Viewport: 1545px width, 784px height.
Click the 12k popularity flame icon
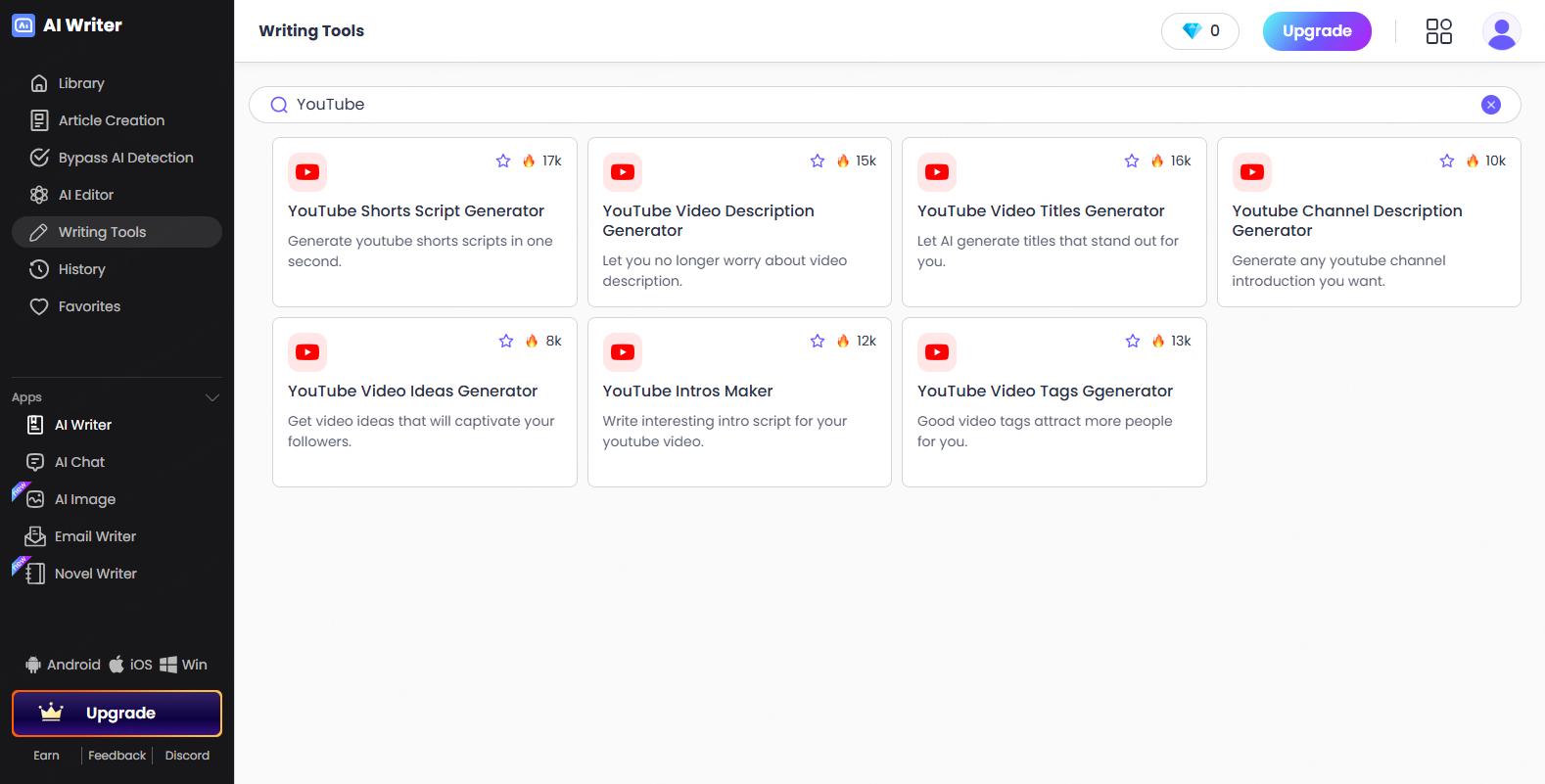(x=843, y=341)
